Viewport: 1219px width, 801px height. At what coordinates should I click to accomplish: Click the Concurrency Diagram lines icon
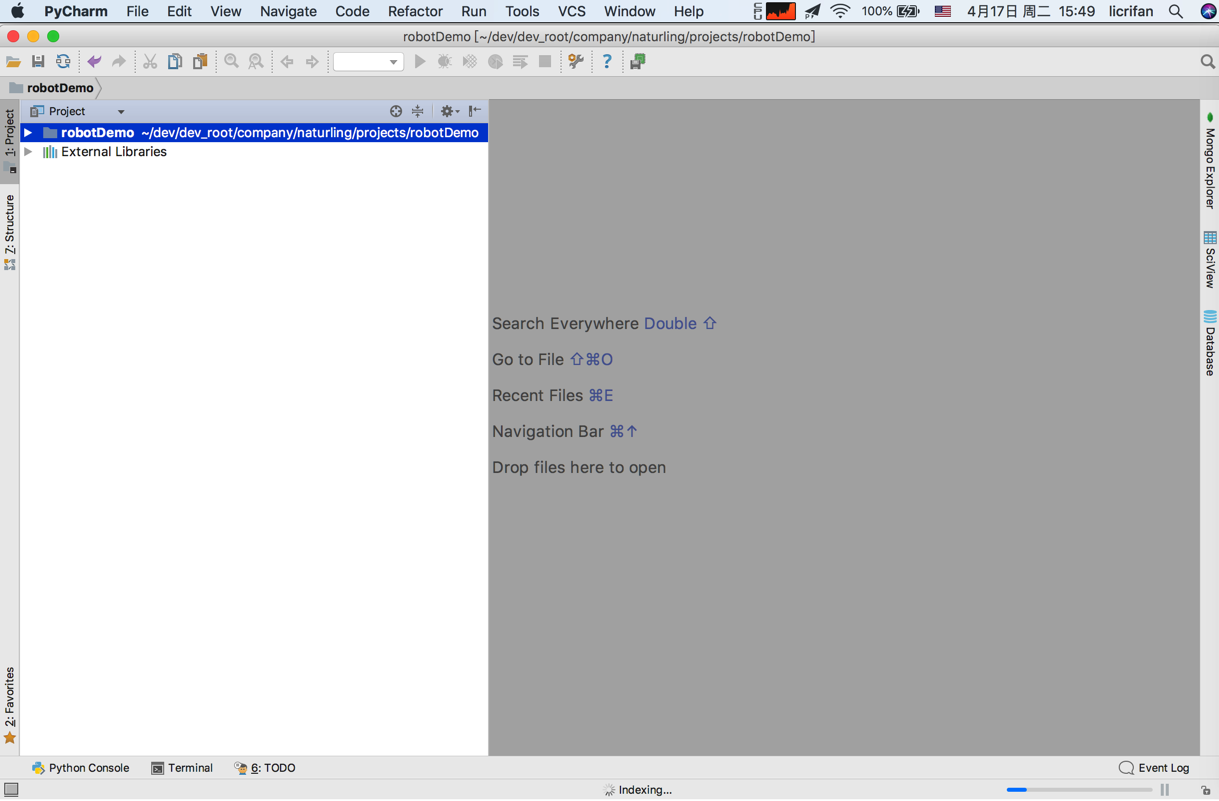[x=520, y=62]
